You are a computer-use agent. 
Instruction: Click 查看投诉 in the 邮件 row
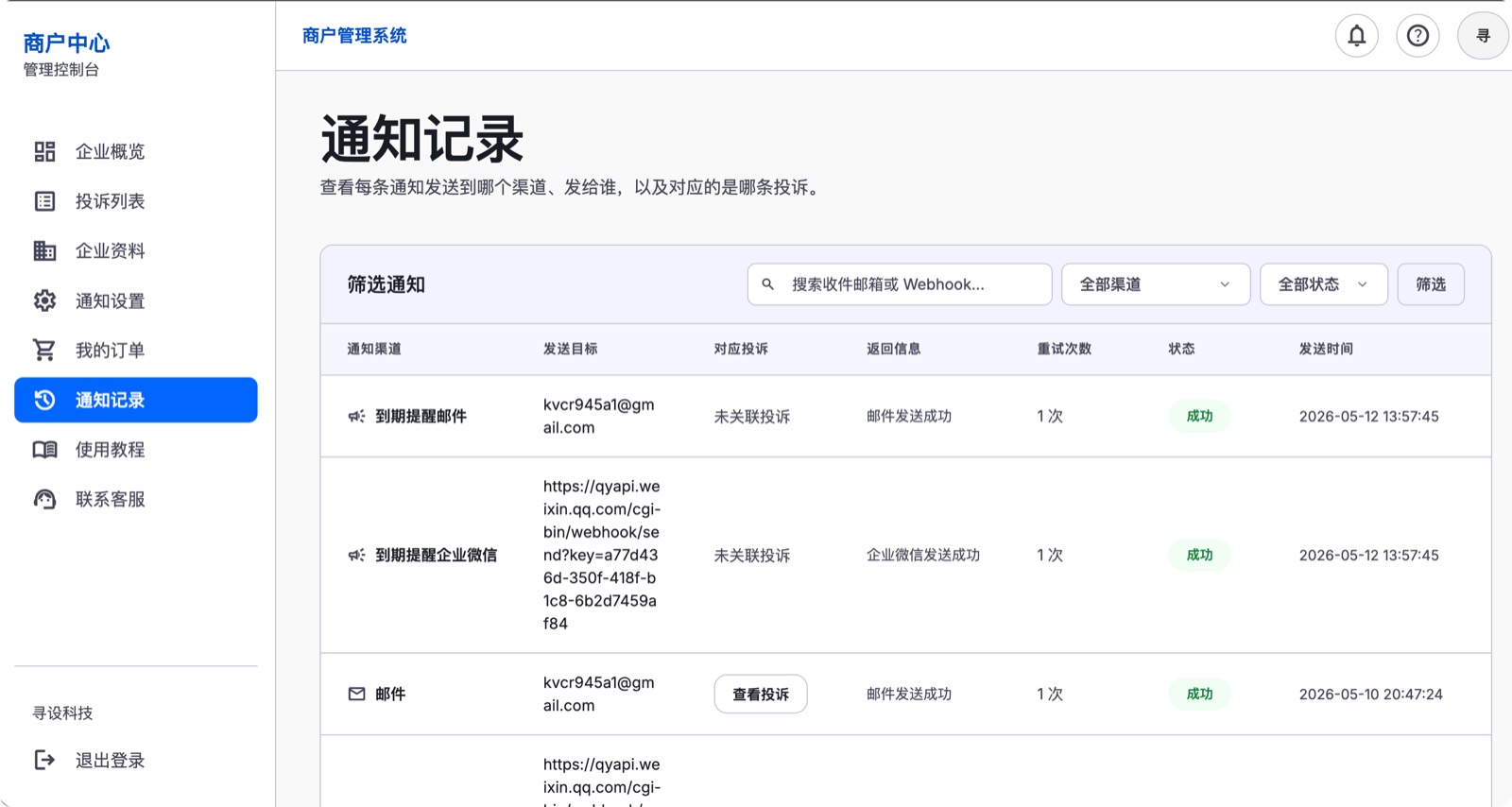pos(761,694)
